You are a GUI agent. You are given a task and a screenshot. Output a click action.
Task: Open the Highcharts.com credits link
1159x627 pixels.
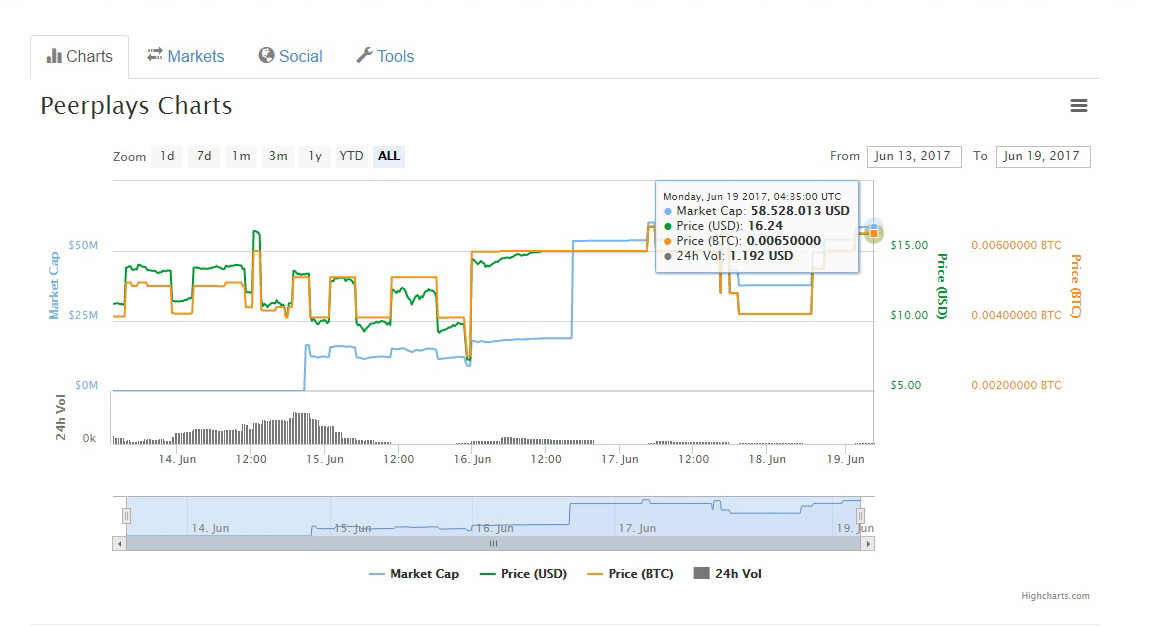coord(1056,596)
